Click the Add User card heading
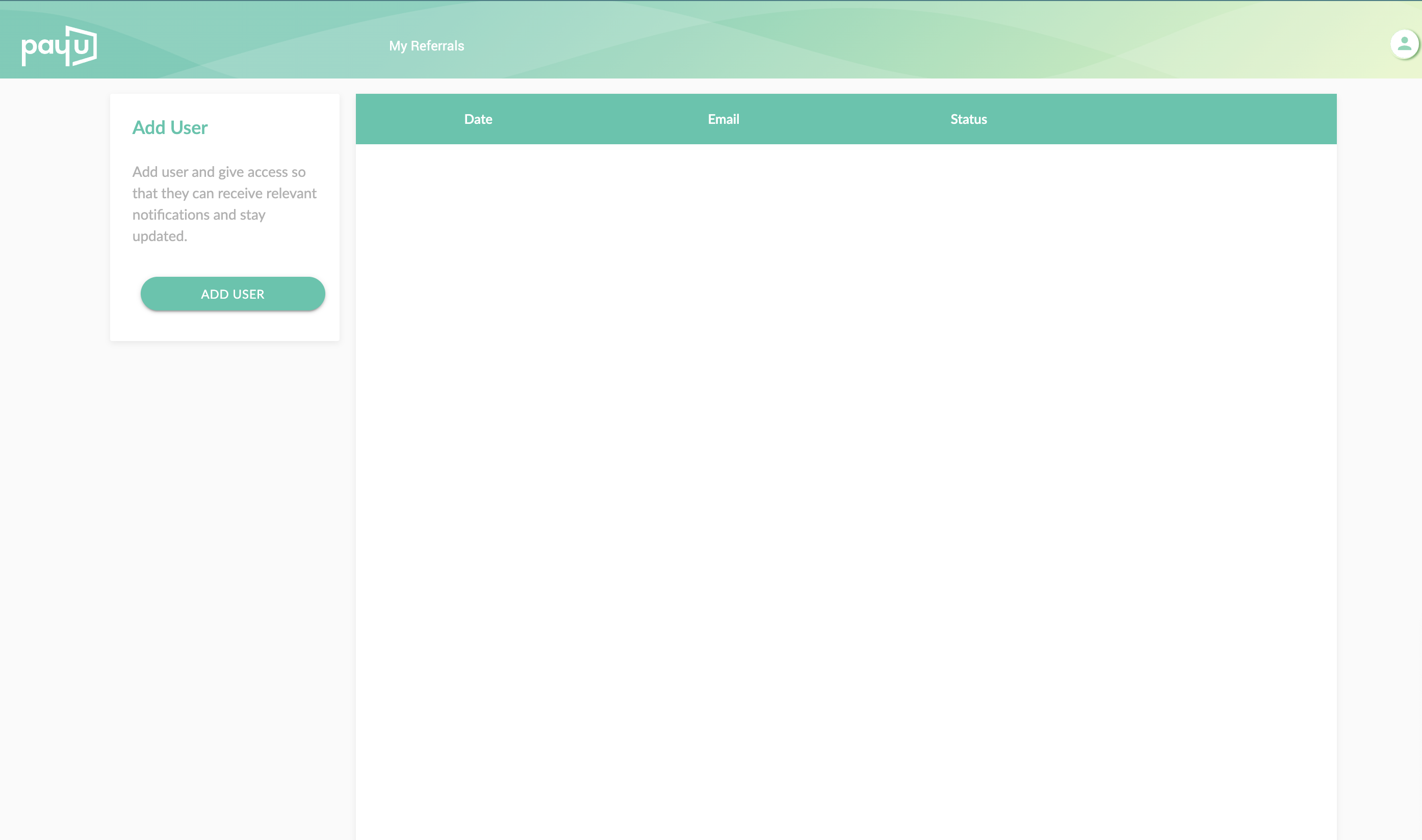 [170, 128]
